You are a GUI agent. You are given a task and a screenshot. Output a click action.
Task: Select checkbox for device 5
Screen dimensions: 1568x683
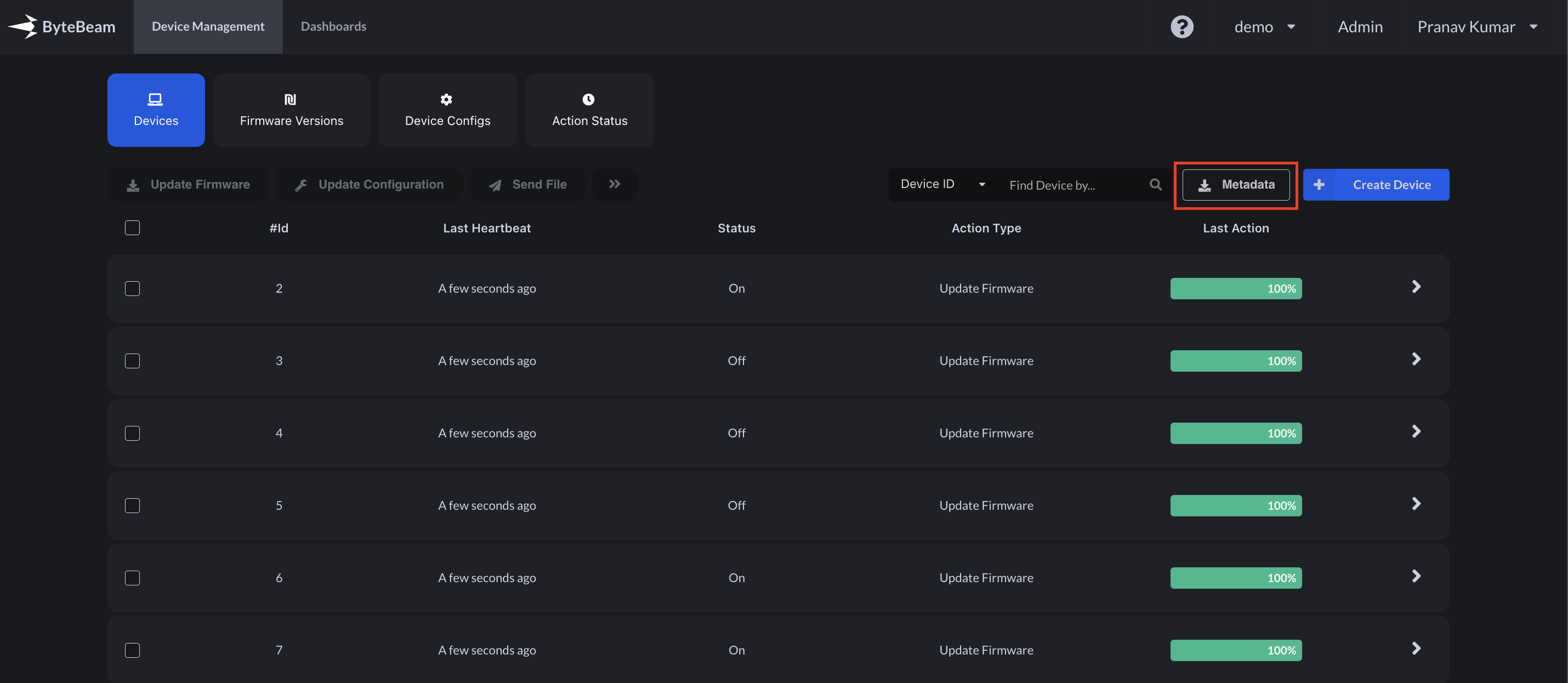(132, 506)
